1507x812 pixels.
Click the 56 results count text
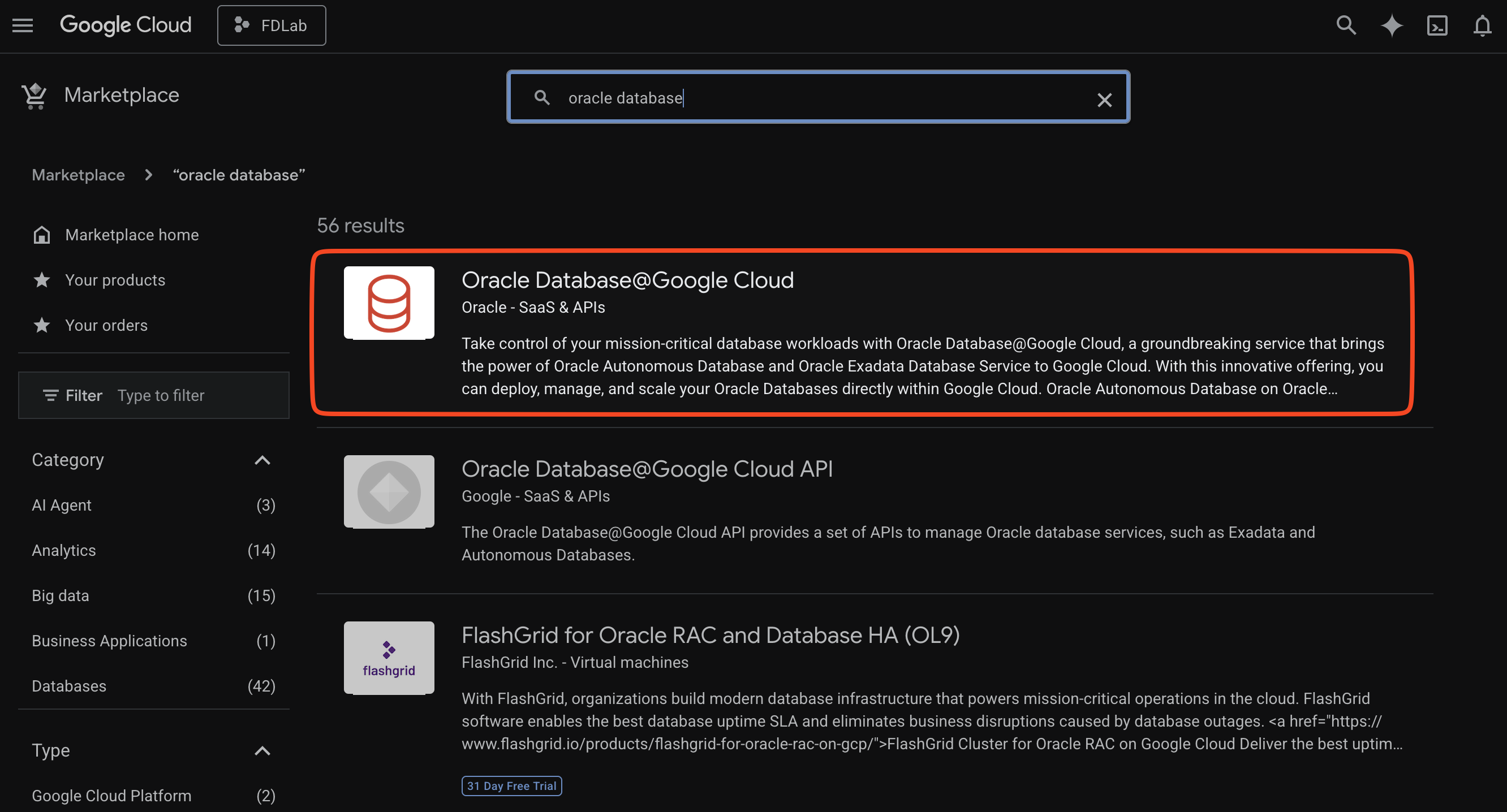pos(360,226)
